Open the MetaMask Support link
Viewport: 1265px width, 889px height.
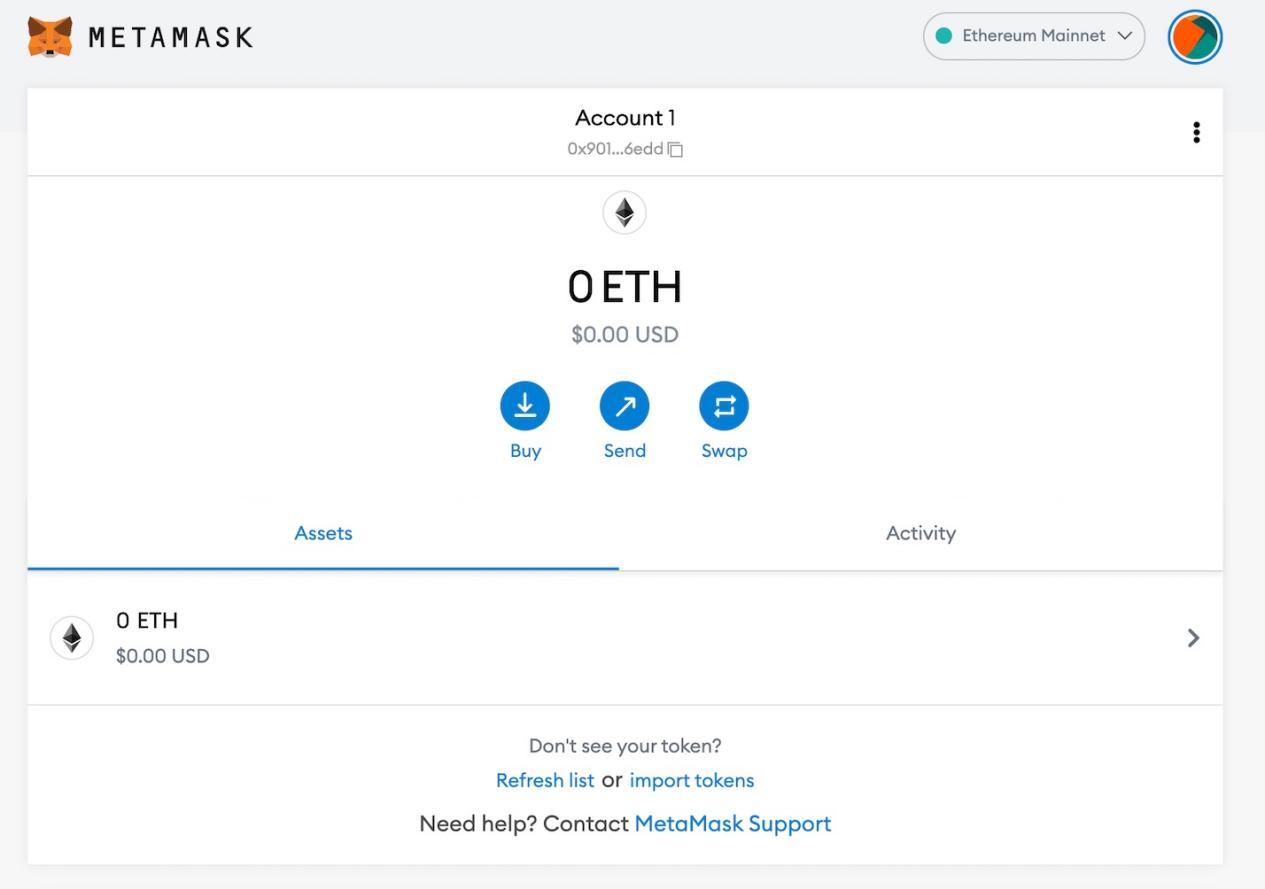[x=733, y=824]
